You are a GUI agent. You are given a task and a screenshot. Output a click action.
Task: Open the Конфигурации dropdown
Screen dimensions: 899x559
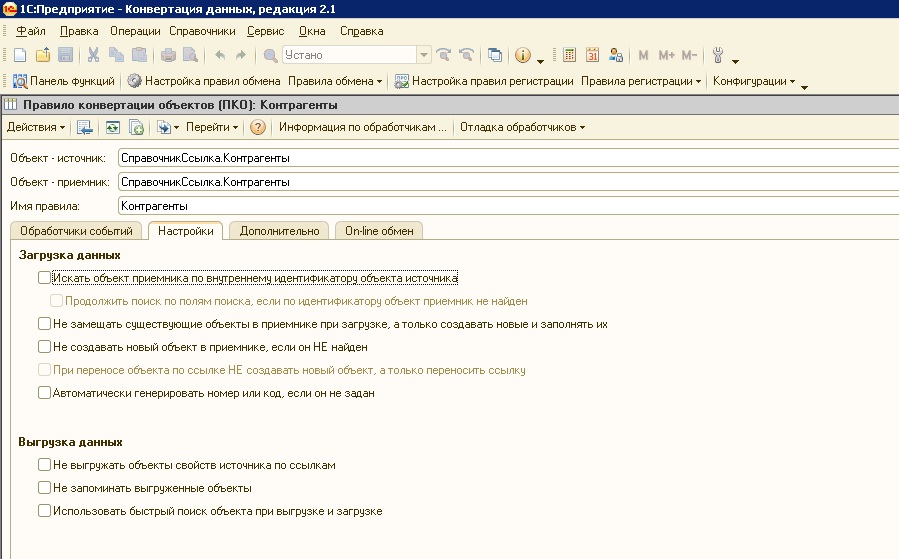[x=754, y=81]
